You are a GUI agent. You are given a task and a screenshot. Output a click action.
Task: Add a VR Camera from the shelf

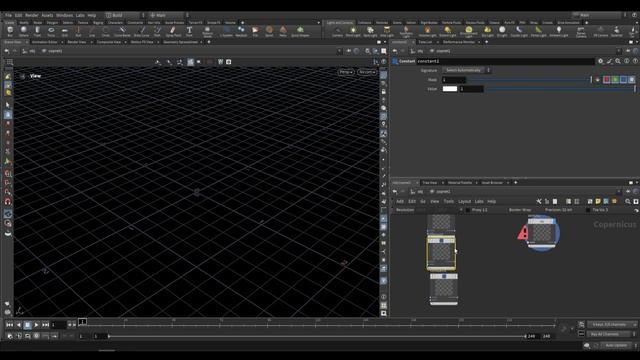click(x=600, y=31)
